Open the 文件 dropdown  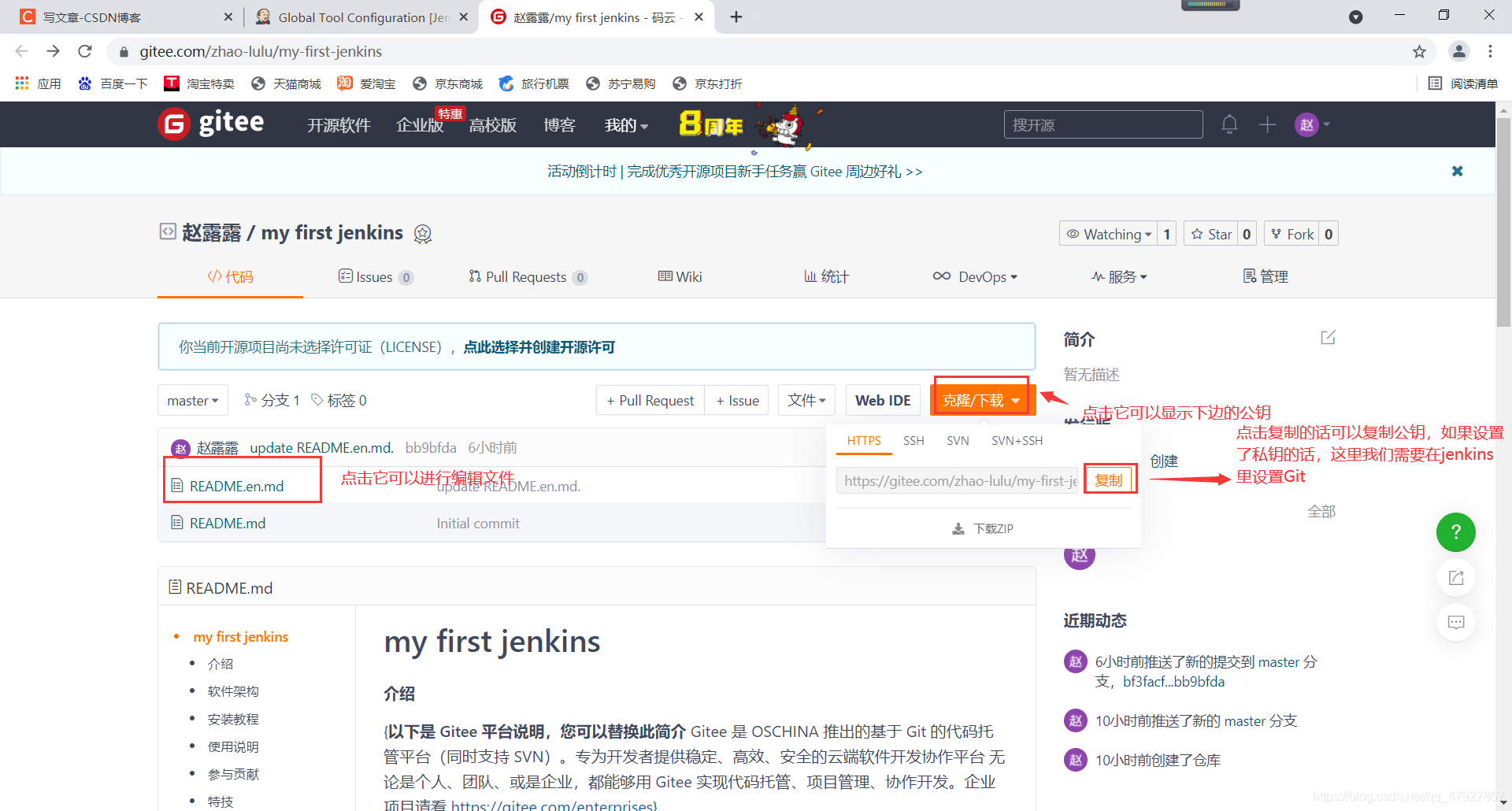click(806, 401)
